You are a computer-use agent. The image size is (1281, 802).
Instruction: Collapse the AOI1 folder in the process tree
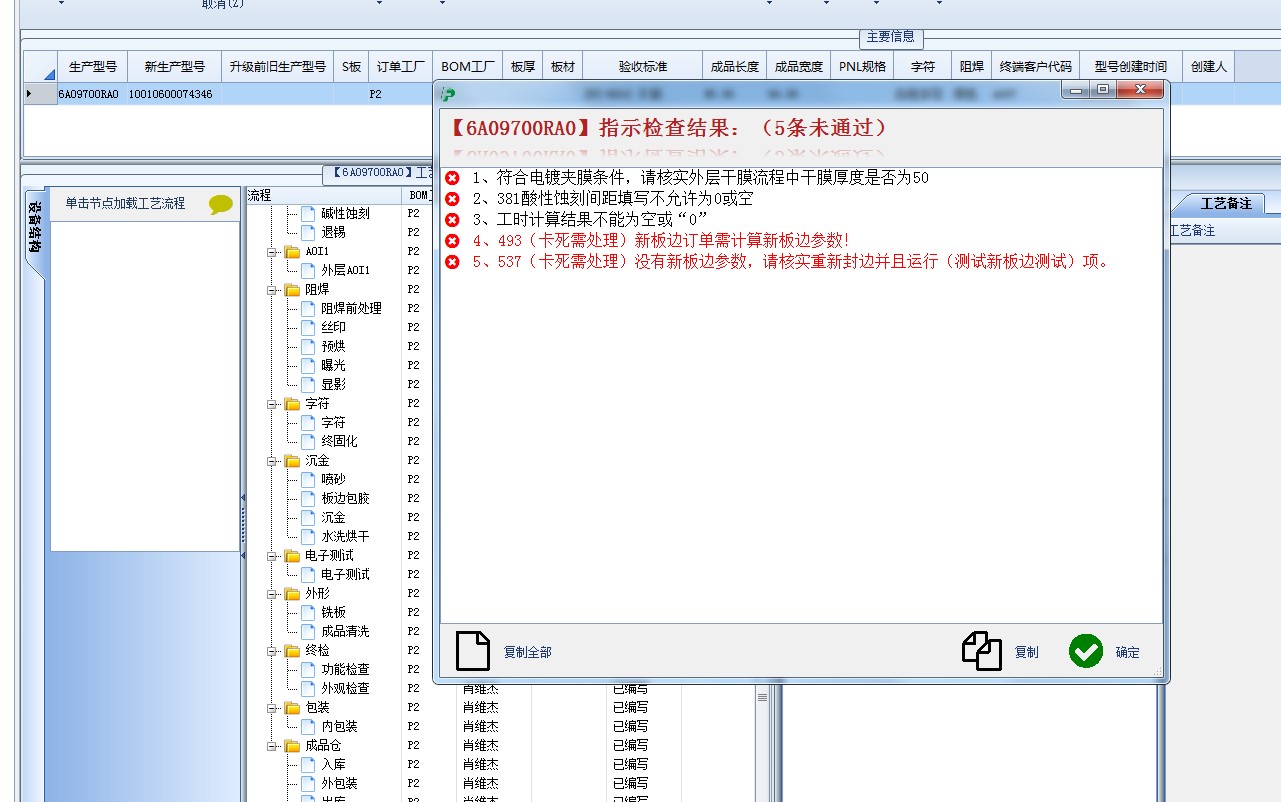pyautogui.click(x=272, y=252)
